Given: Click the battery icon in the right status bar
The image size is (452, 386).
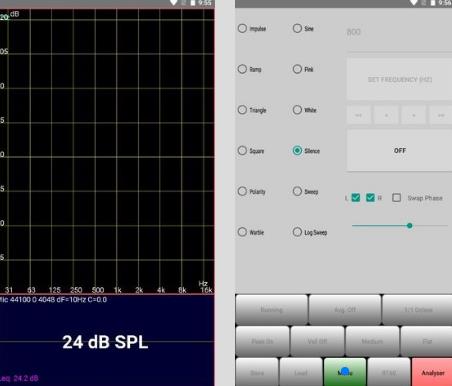Looking at the screenshot, I should [x=433, y=3].
